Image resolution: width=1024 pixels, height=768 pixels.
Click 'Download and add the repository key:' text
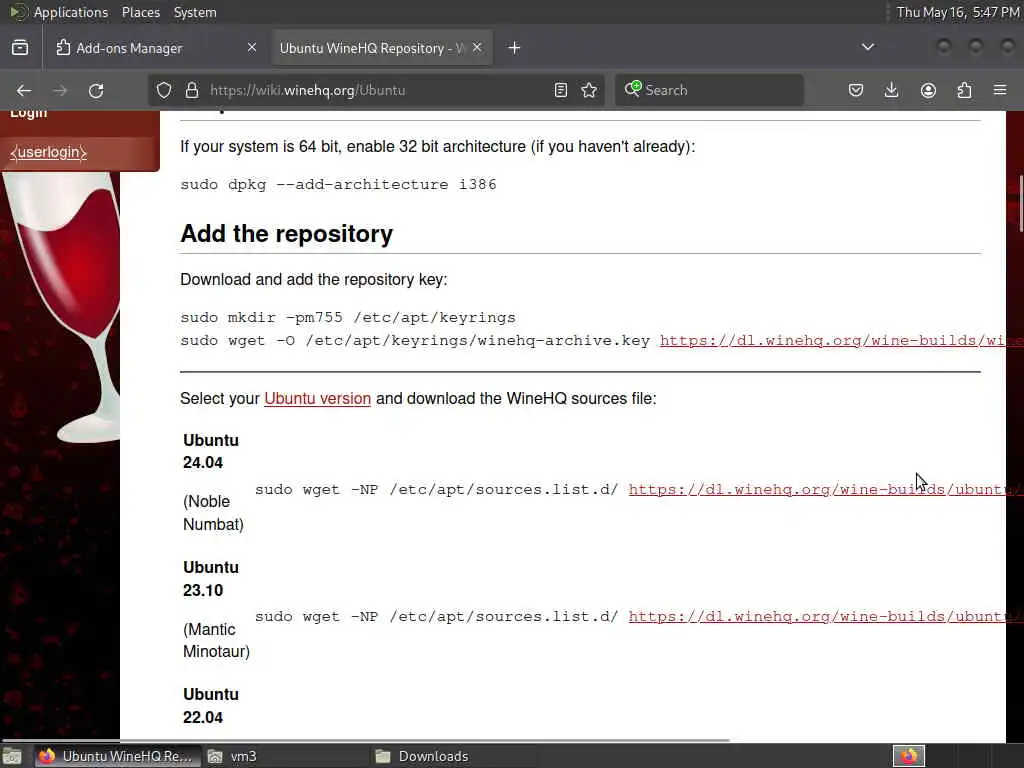pyautogui.click(x=313, y=280)
